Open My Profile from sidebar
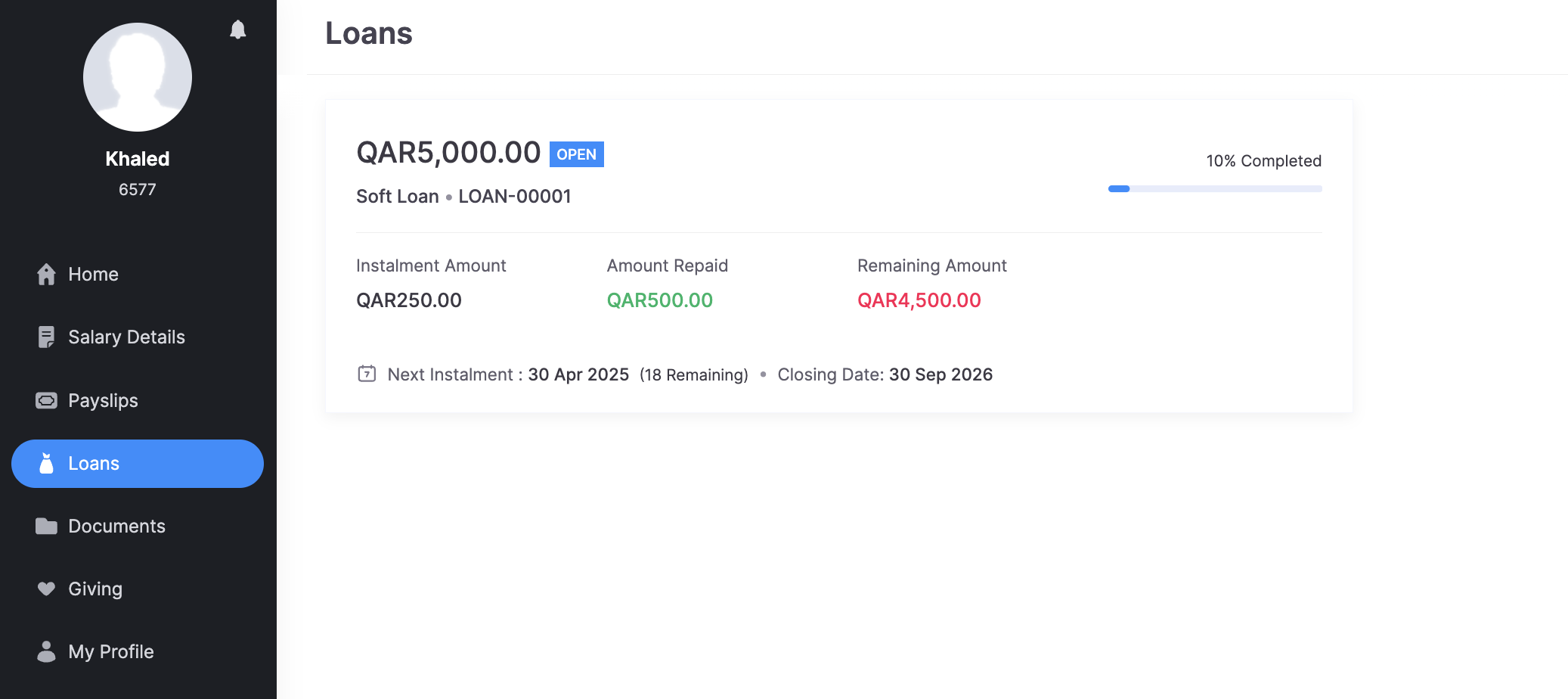 point(111,651)
